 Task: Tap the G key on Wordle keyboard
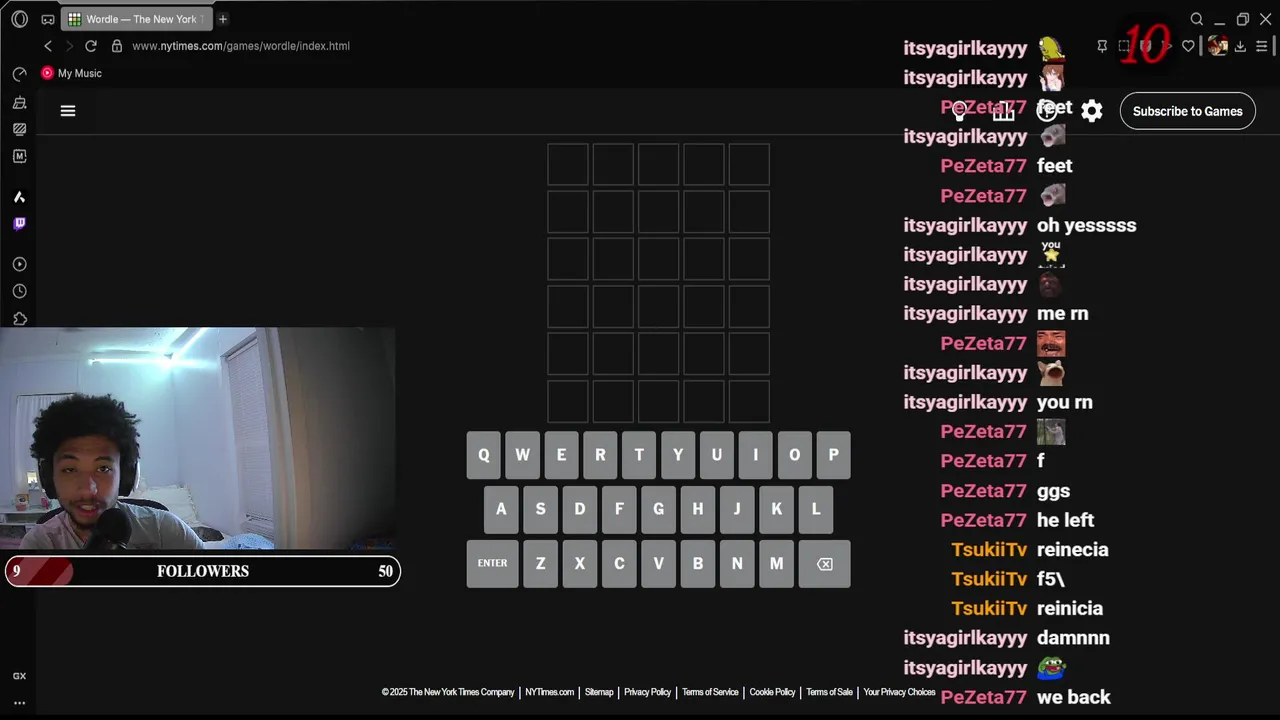658,509
